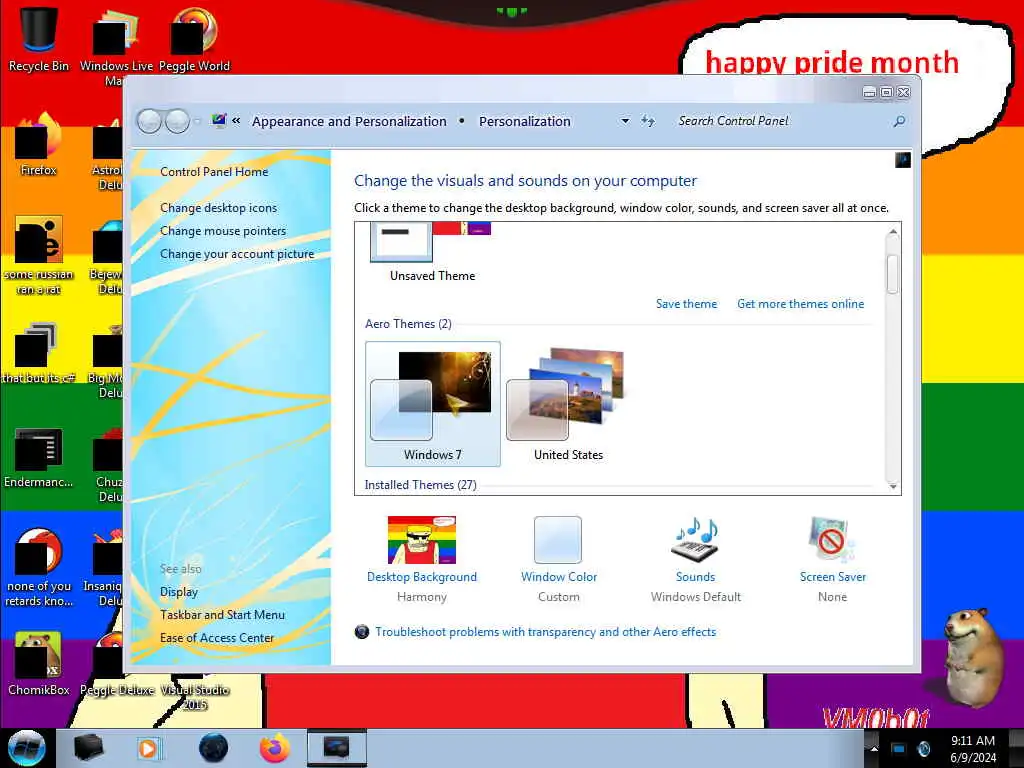Image resolution: width=1024 pixels, height=768 pixels.
Task: Click the theme list scrollbar thumb
Action: pos(893,274)
